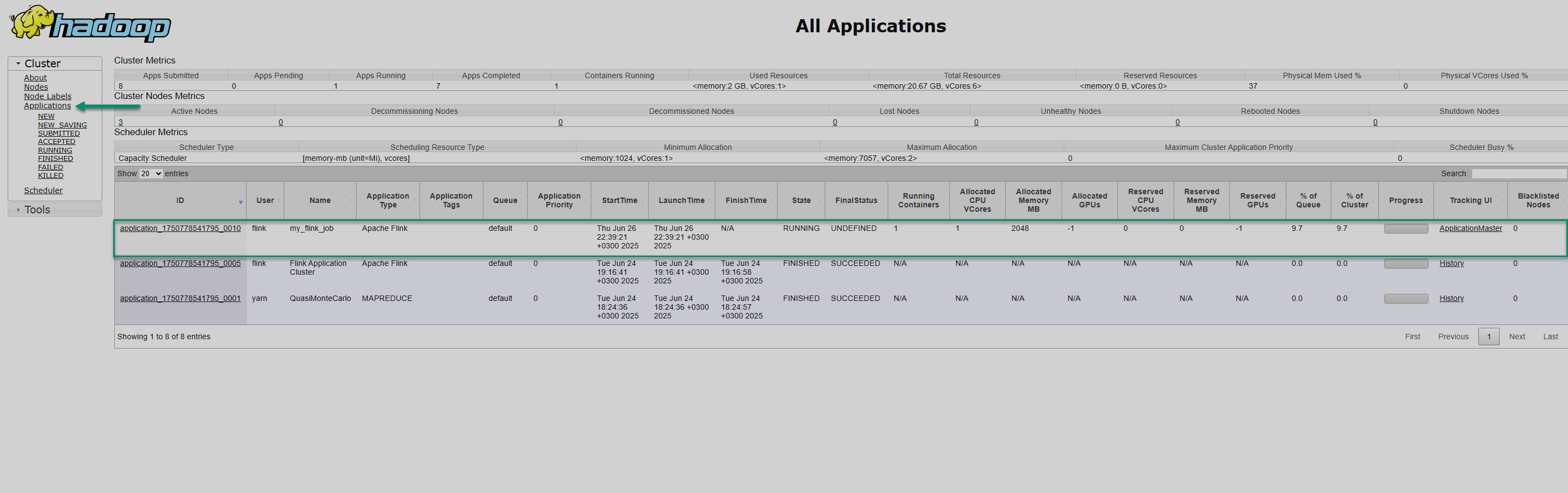
Task: Open the Applications page from sidebar
Action: [48, 105]
